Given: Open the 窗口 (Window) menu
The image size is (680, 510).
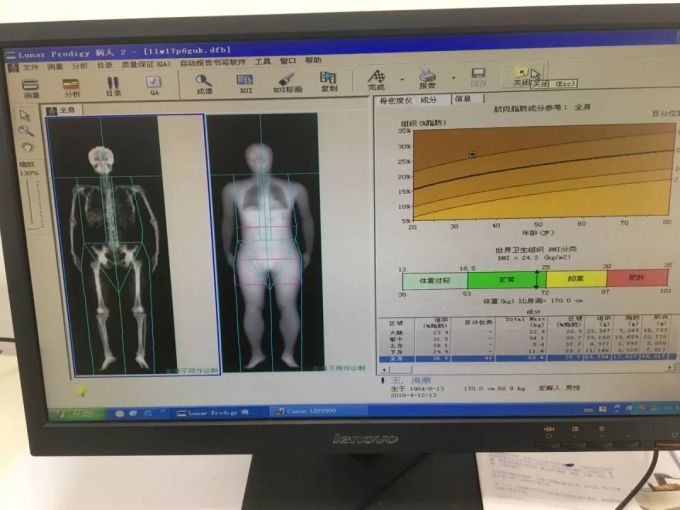Looking at the screenshot, I should point(288,61).
